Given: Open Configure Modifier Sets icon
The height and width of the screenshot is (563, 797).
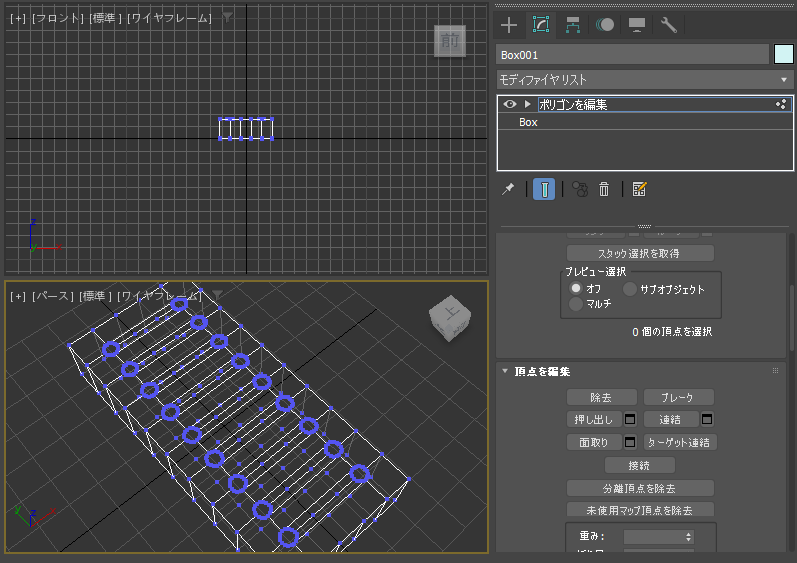Looking at the screenshot, I should [639, 189].
